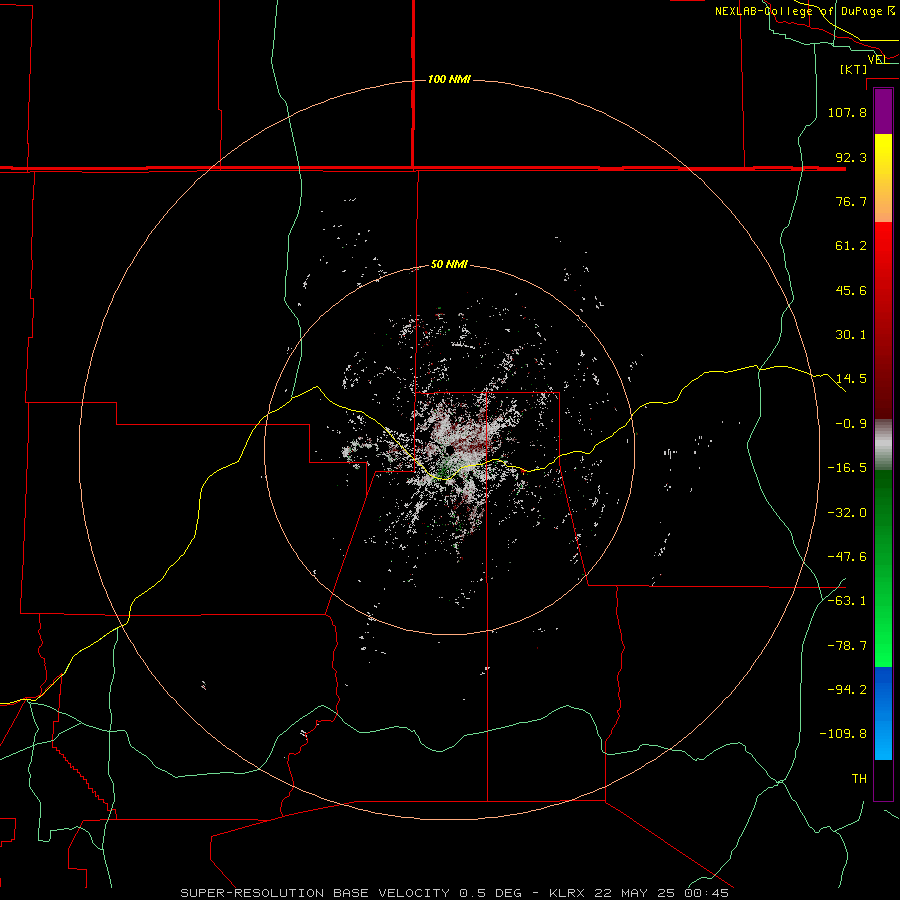The width and height of the screenshot is (900, 900).
Task: Click the 92.3 scale value
Action: (851, 157)
